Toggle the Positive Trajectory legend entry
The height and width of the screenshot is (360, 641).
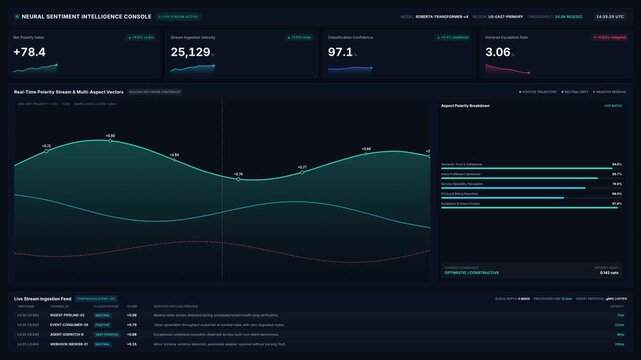[x=538, y=92]
